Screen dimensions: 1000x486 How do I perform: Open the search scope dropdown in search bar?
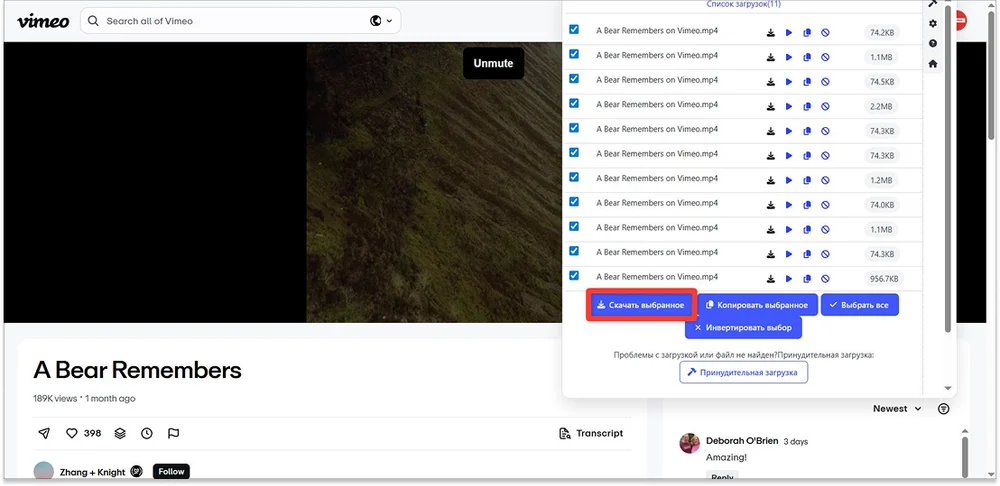coord(381,21)
